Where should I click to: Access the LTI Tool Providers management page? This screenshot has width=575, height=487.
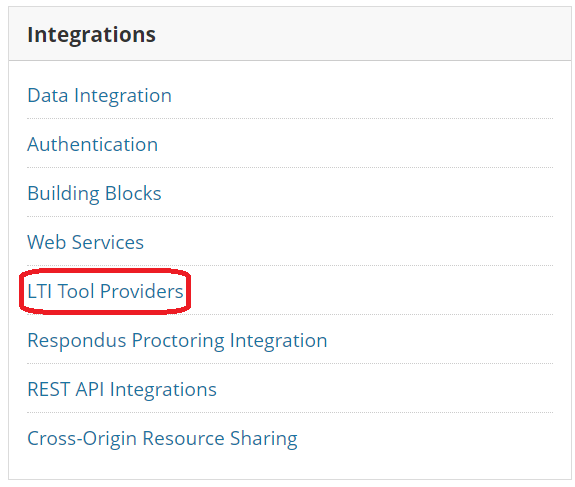point(105,292)
